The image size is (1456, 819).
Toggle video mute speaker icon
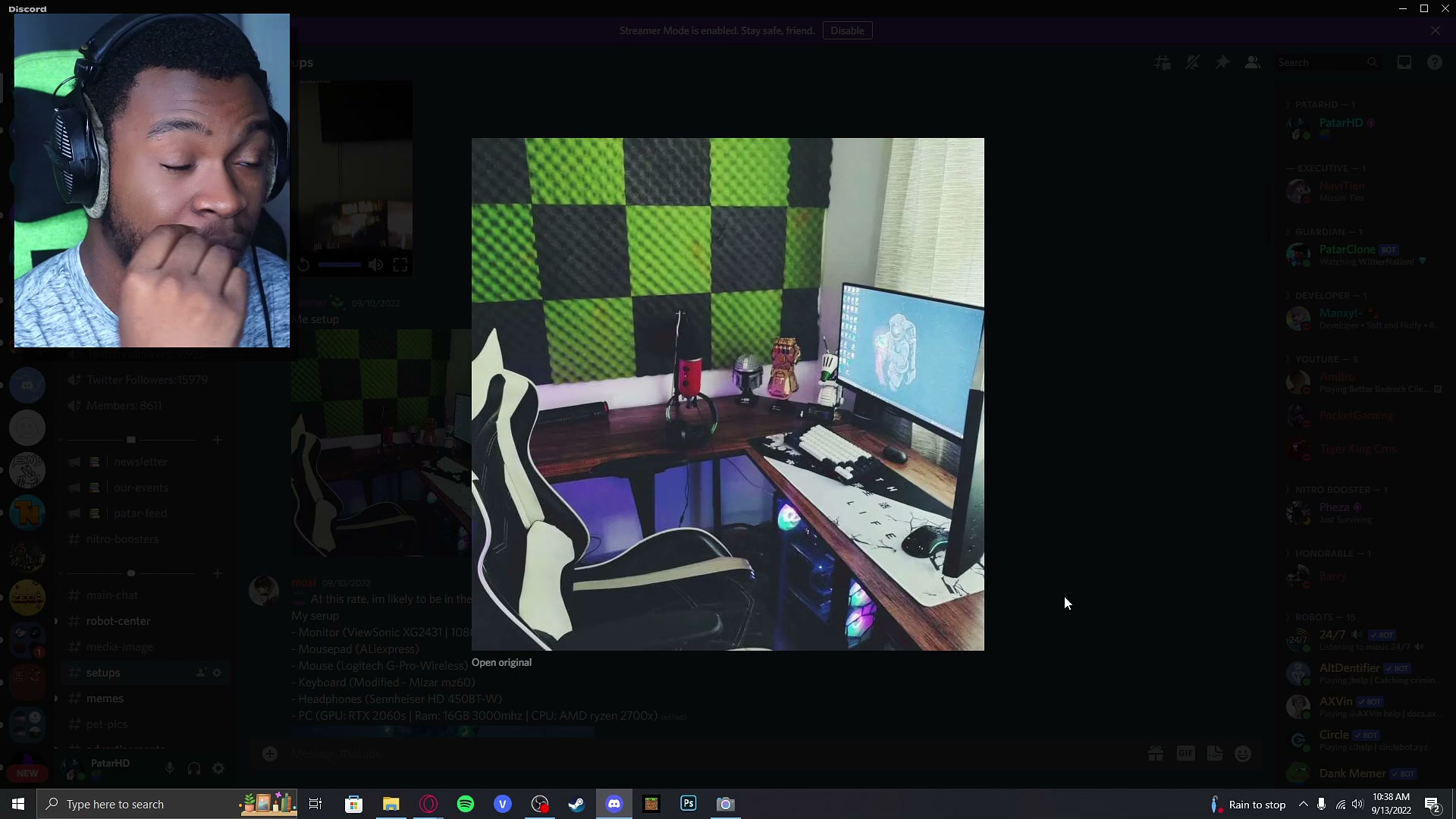coord(375,265)
